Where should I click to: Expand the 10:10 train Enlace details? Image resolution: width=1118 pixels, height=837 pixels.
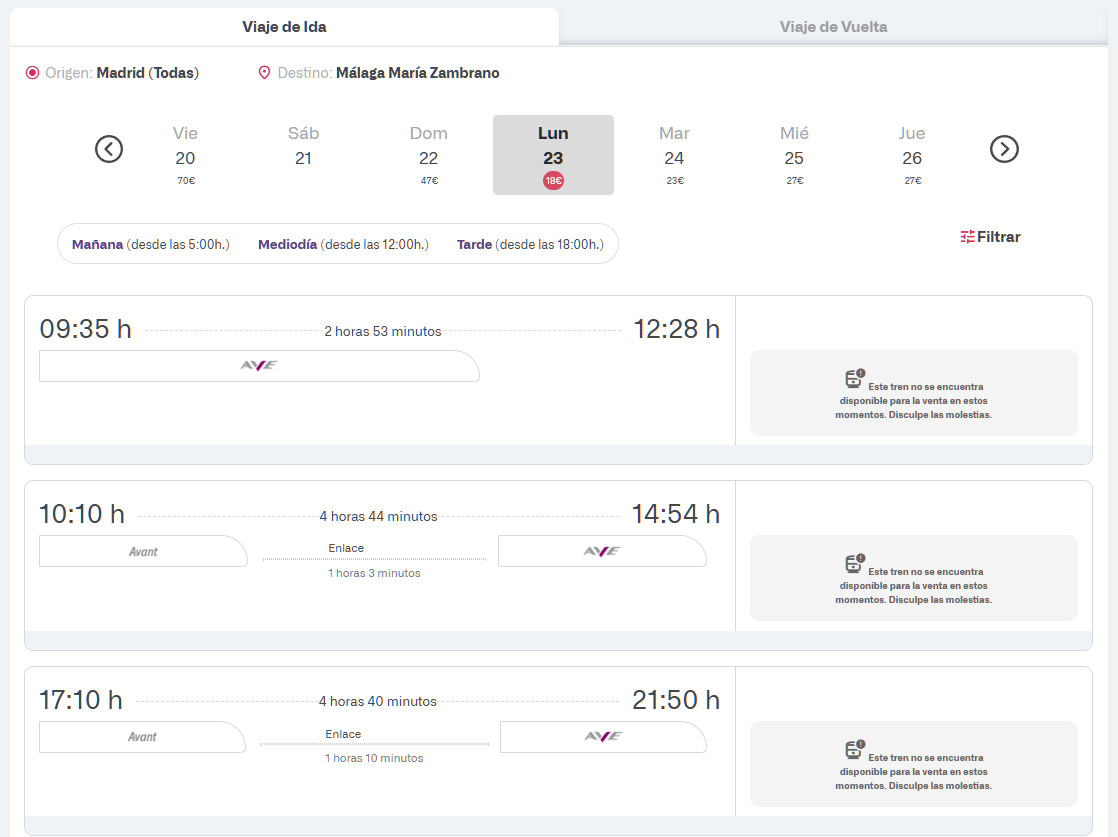point(346,548)
